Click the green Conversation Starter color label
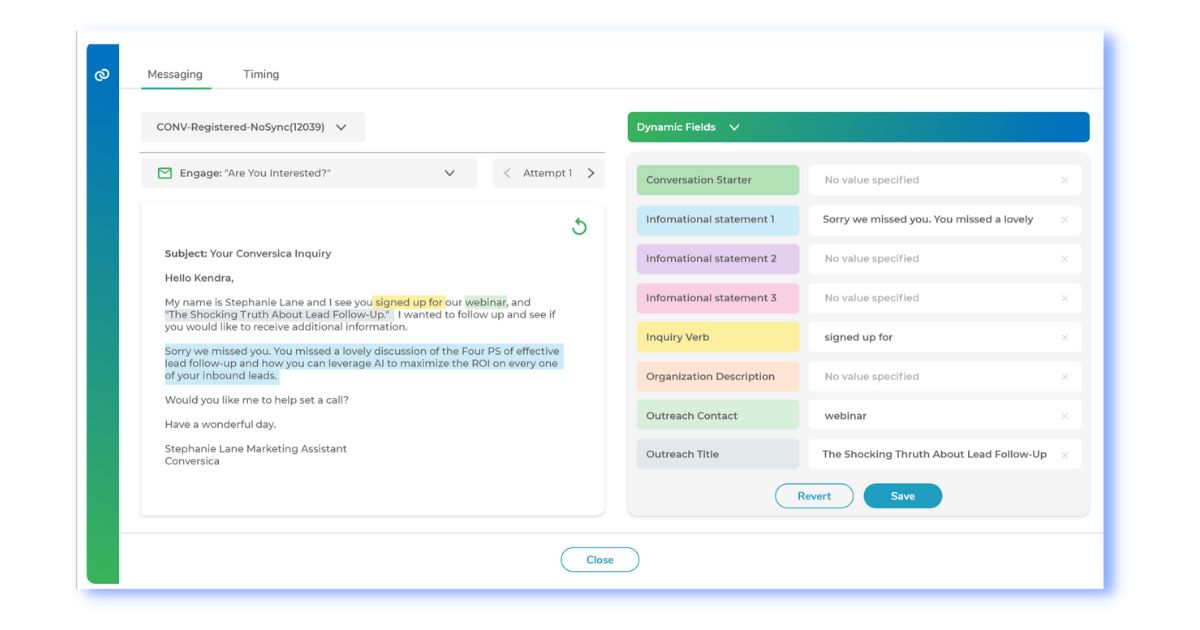The image size is (1200, 630). pyautogui.click(x=717, y=180)
